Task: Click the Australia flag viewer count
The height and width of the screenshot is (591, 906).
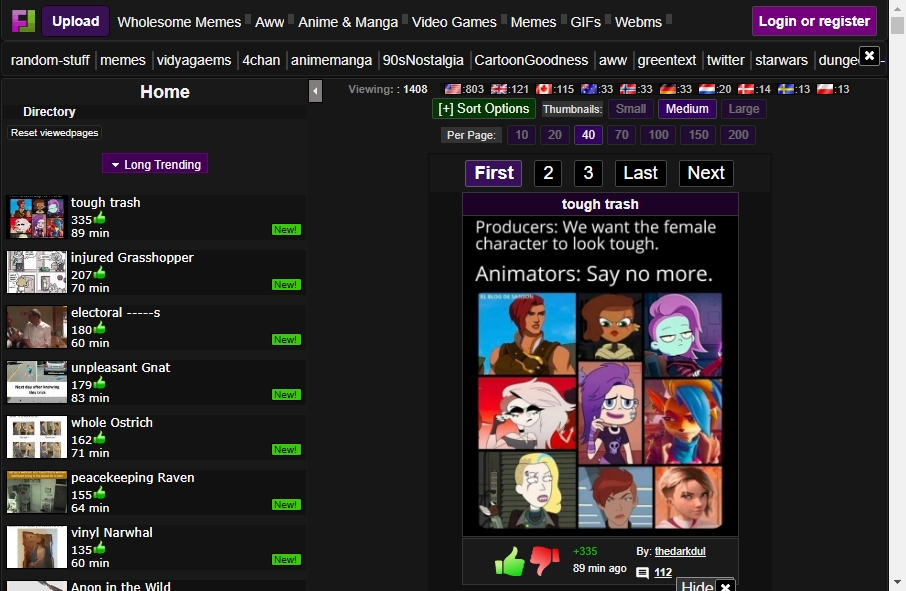Action: click(x=597, y=89)
